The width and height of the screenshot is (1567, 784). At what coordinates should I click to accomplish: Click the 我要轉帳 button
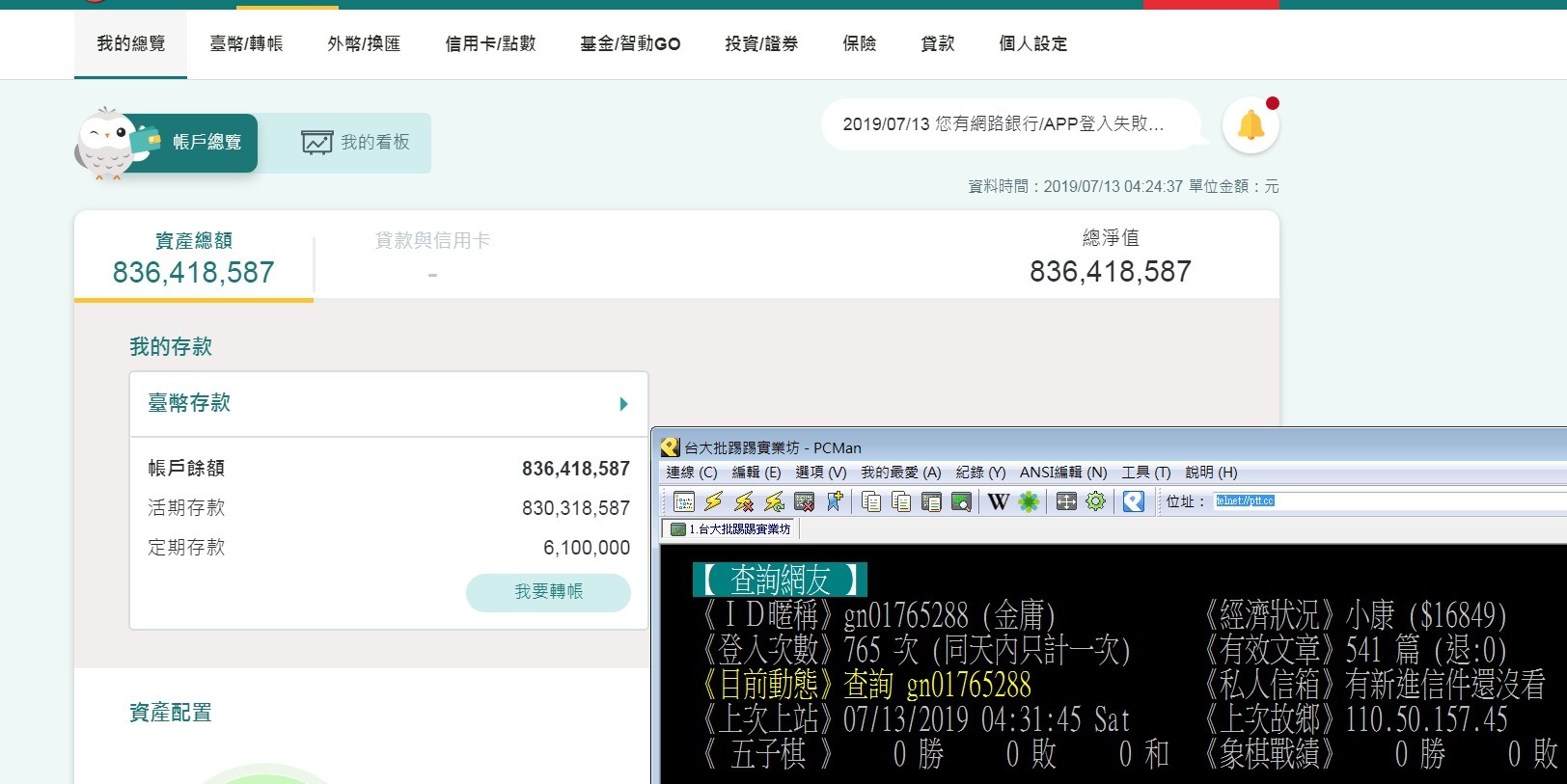[548, 592]
